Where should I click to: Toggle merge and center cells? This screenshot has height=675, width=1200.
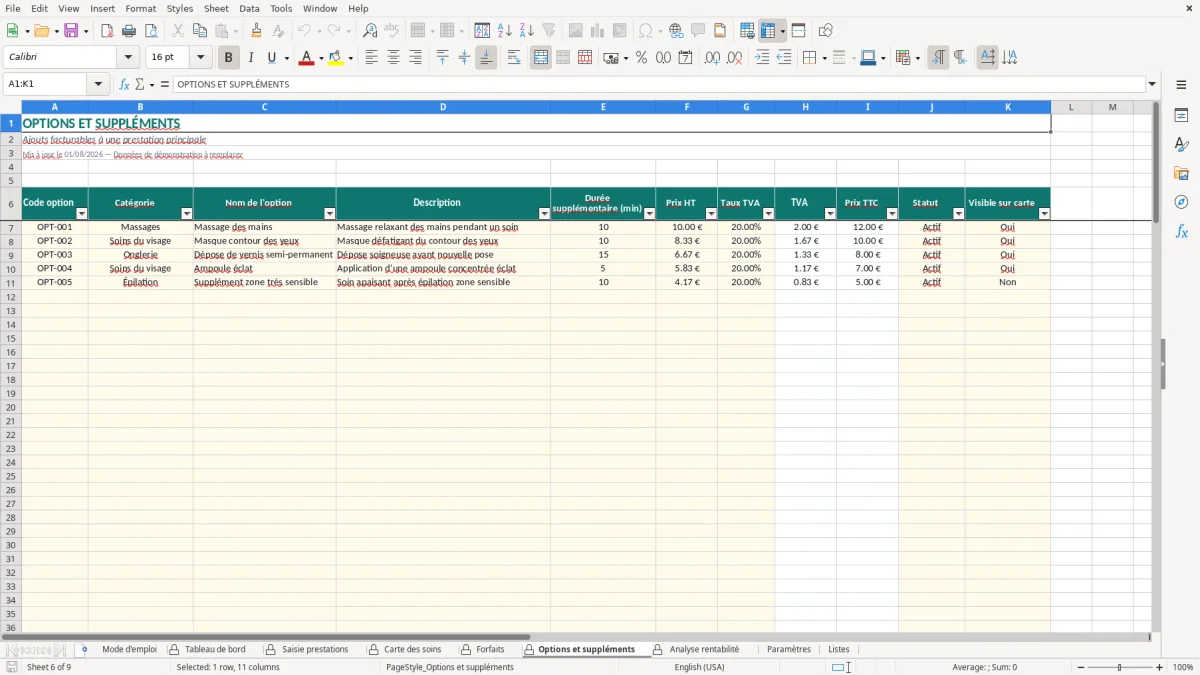(541, 58)
